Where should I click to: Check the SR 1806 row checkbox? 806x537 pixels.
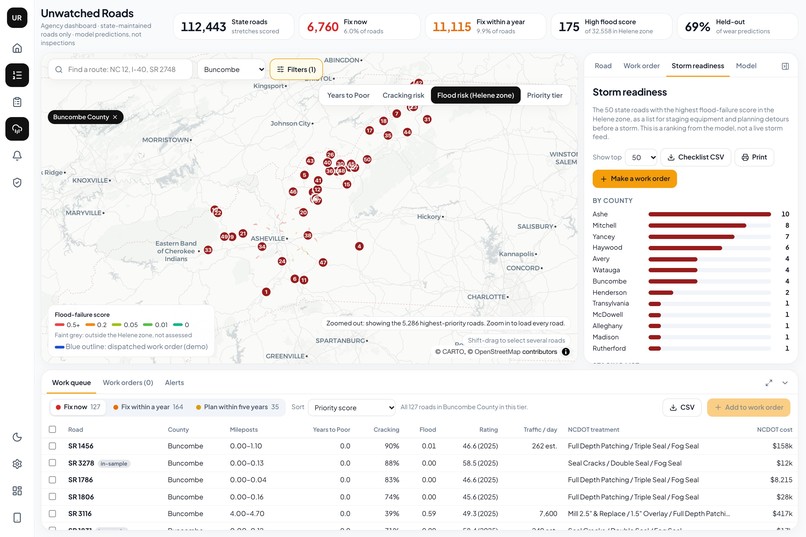tap(52, 497)
